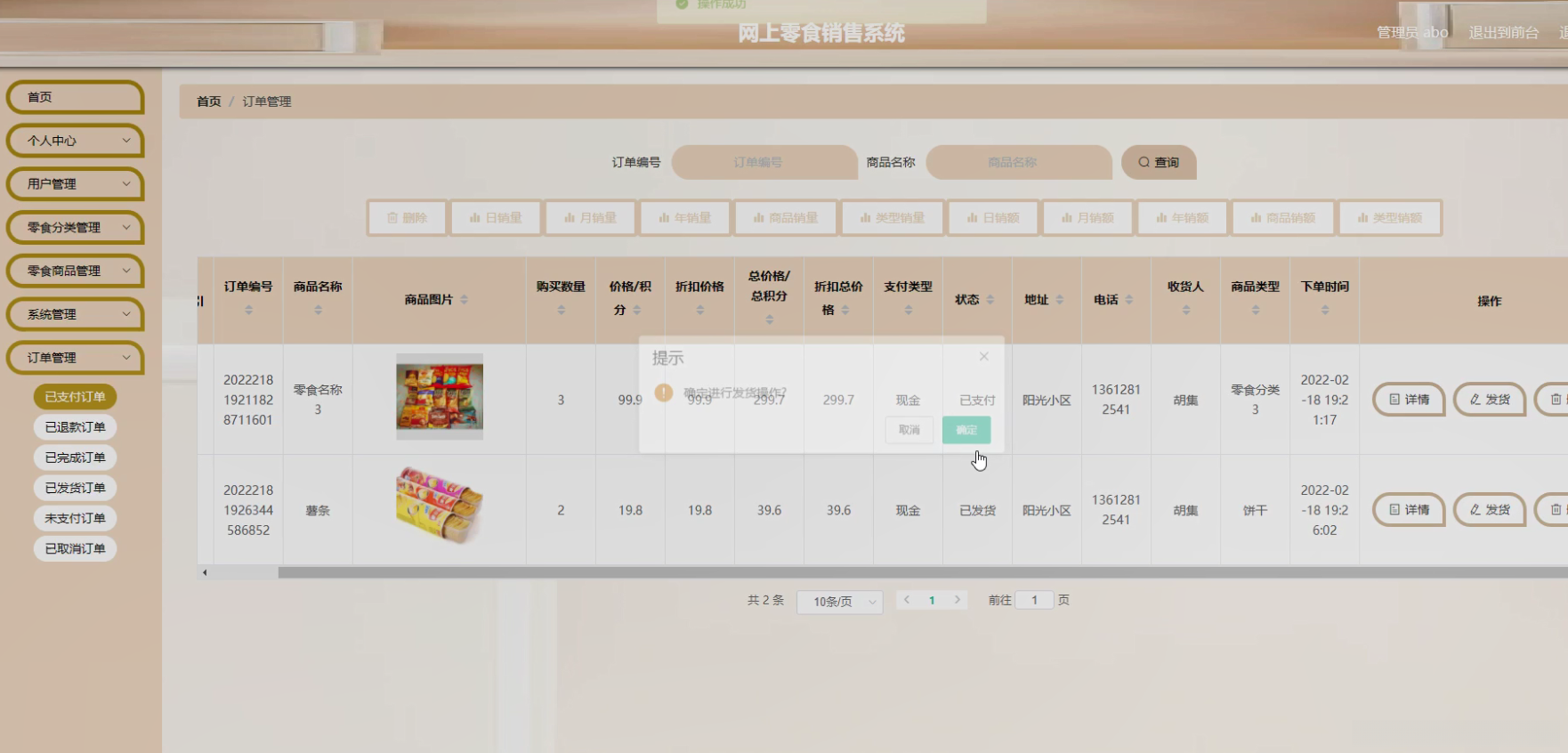Screen dimensions: 1568x753
Task: Select 已取消订单 in the sidebar
Action: [76, 548]
